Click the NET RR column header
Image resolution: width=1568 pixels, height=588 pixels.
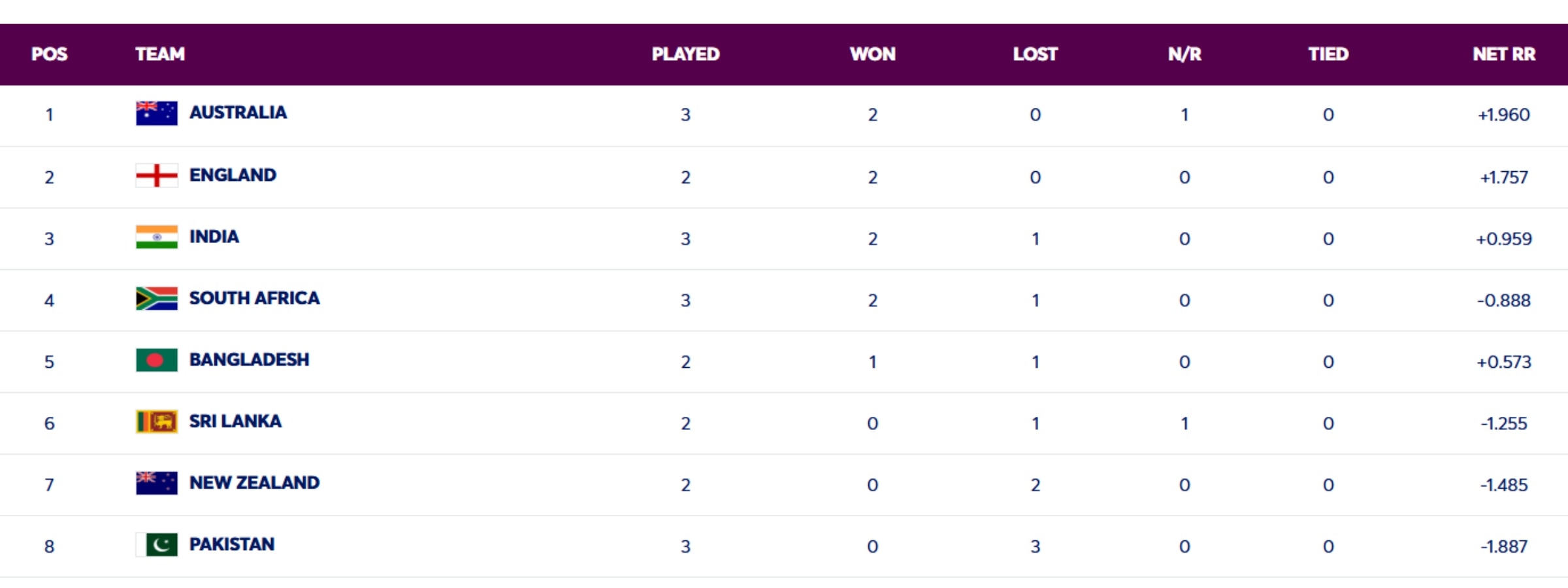(1503, 54)
